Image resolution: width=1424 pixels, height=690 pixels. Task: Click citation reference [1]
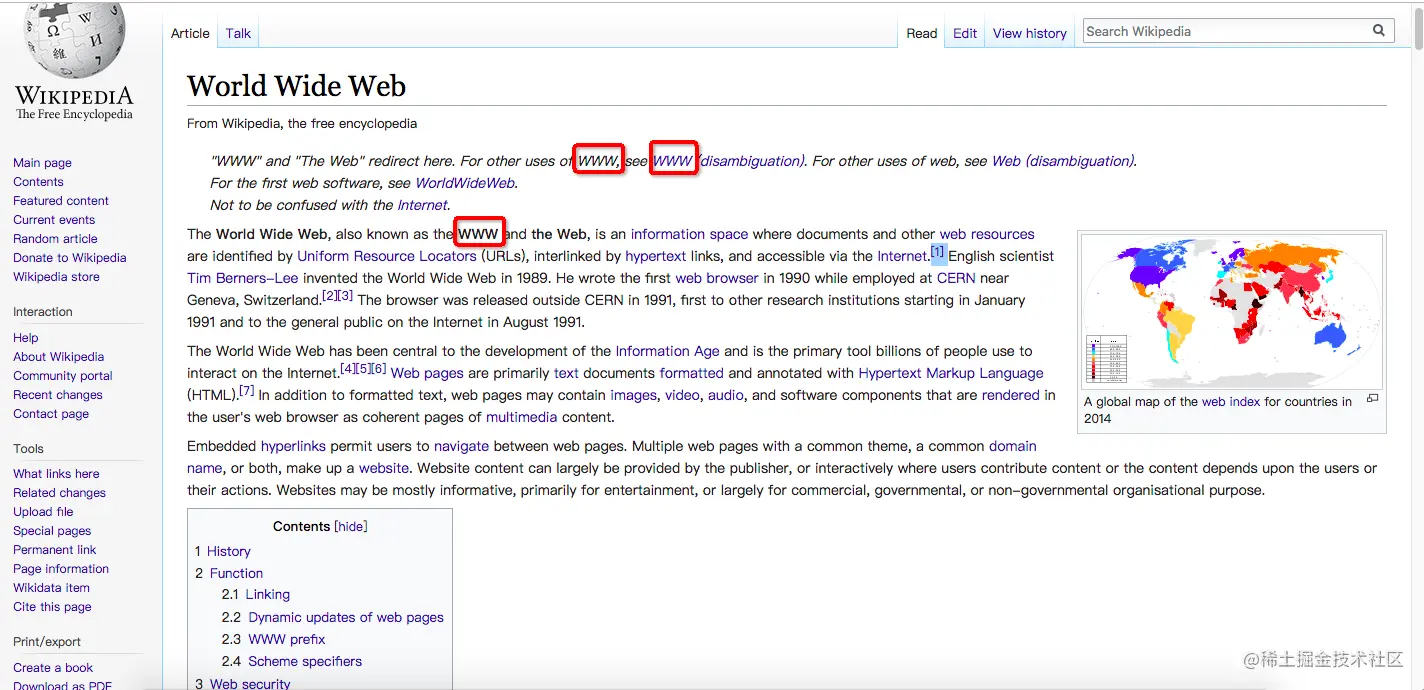[938, 251]
